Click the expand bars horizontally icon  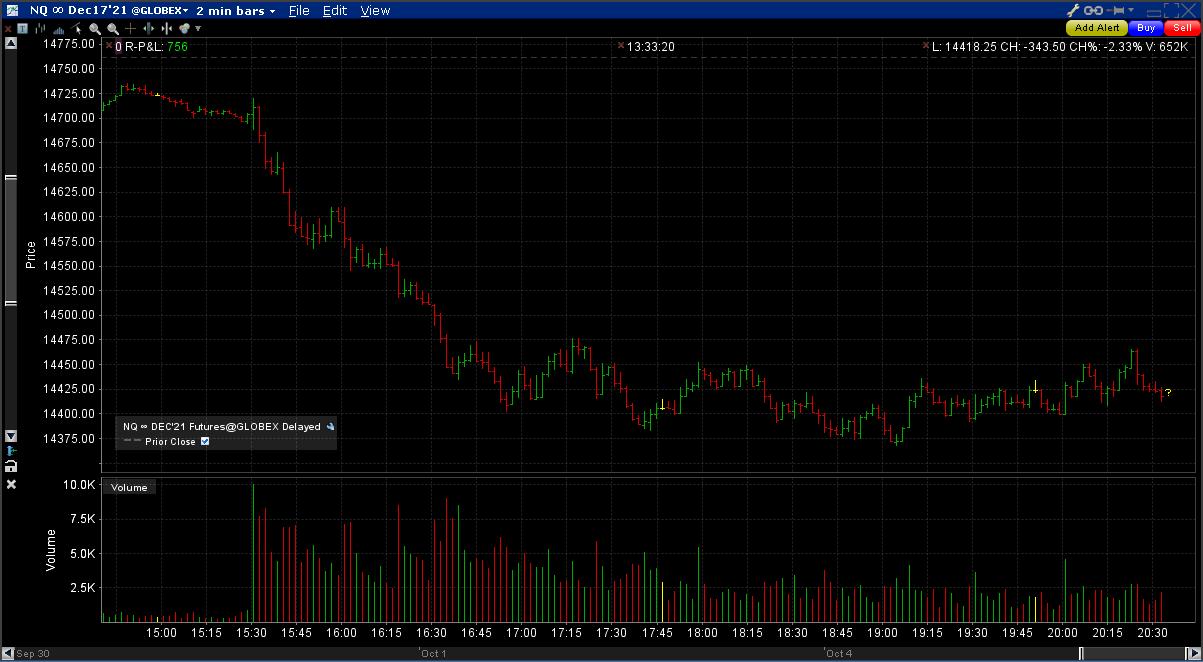coord(148,28)
